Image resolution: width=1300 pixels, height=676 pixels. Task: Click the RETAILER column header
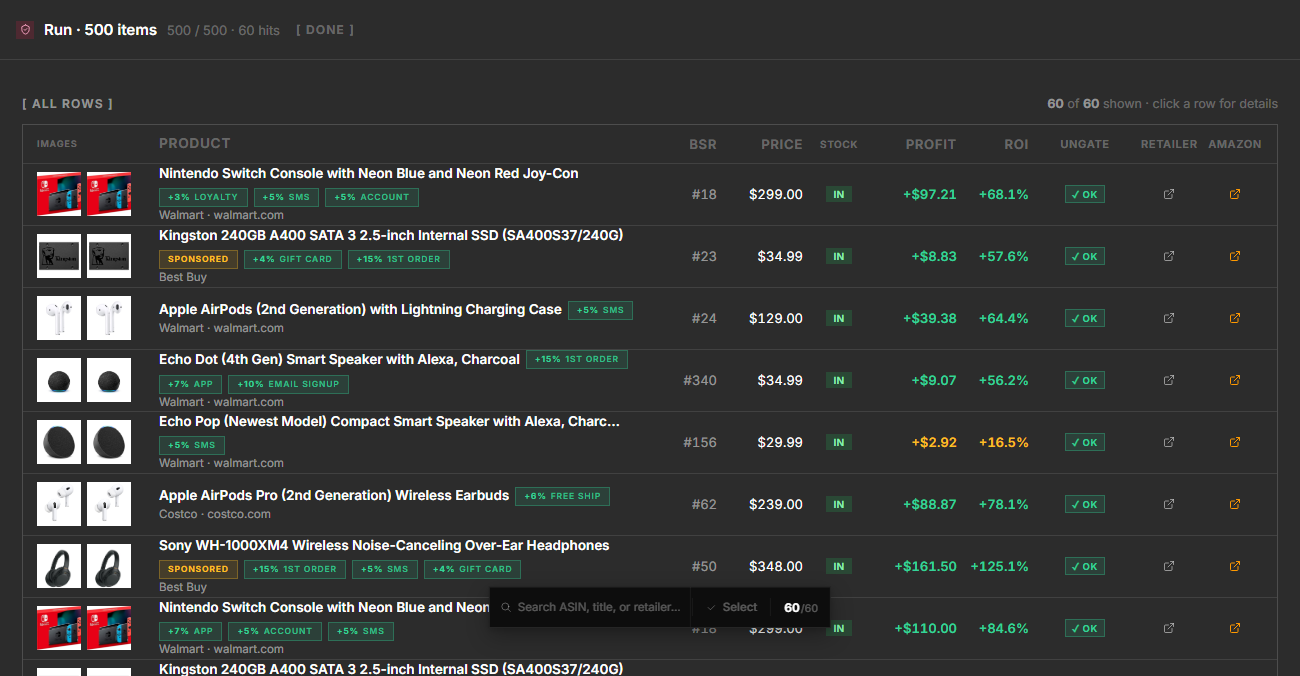click(x=1169, y=144)
